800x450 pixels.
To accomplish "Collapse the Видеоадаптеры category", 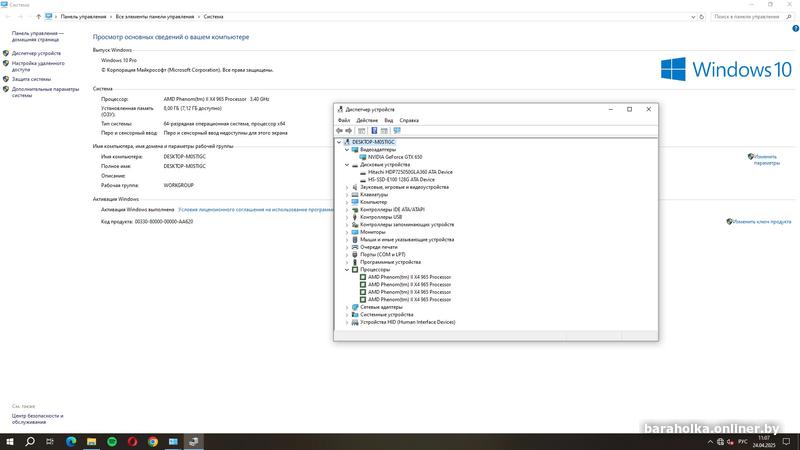I will (347, 150).
